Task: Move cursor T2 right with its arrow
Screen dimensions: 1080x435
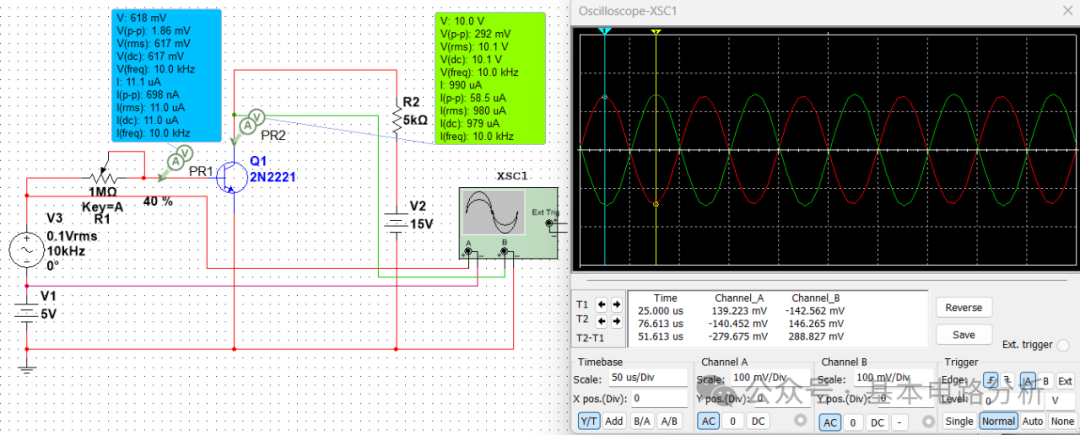Action: [x=614, y=321]
